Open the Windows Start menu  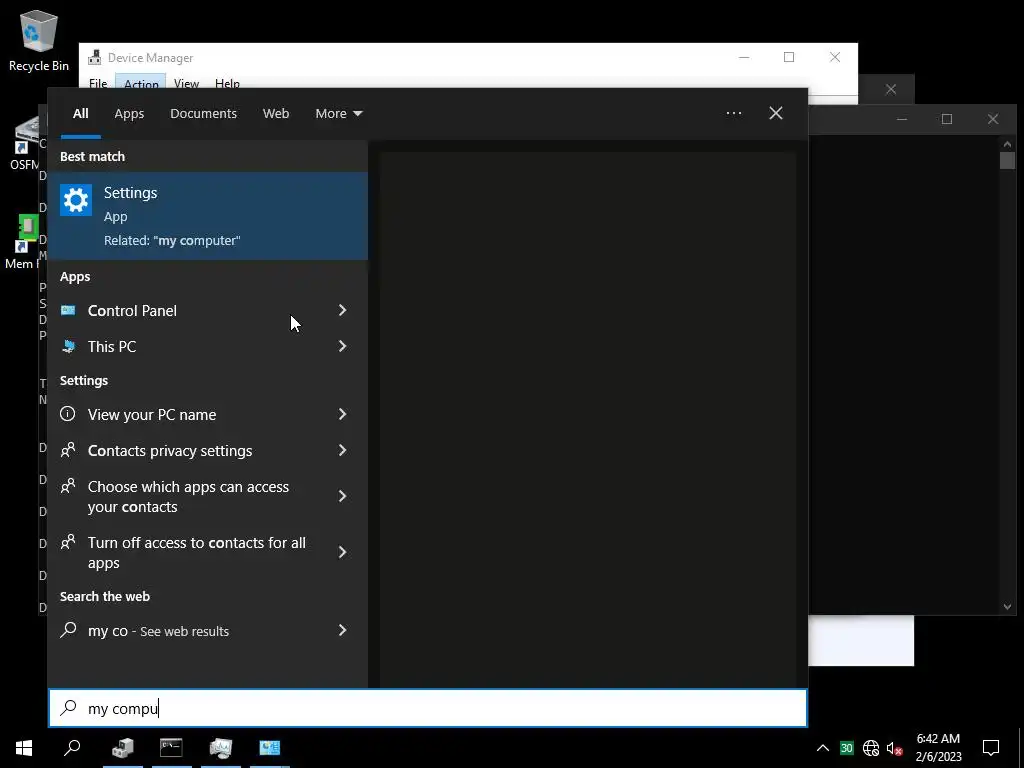[x=24, y=748]
